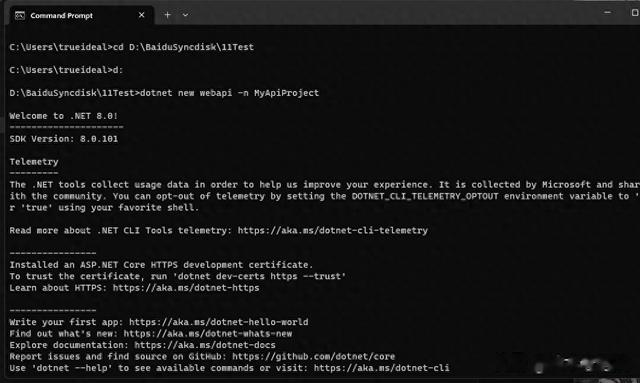Click the Welcome to .NET 8.0! line
The height and width of the screenshot is (383, 640).
(64, 116)
